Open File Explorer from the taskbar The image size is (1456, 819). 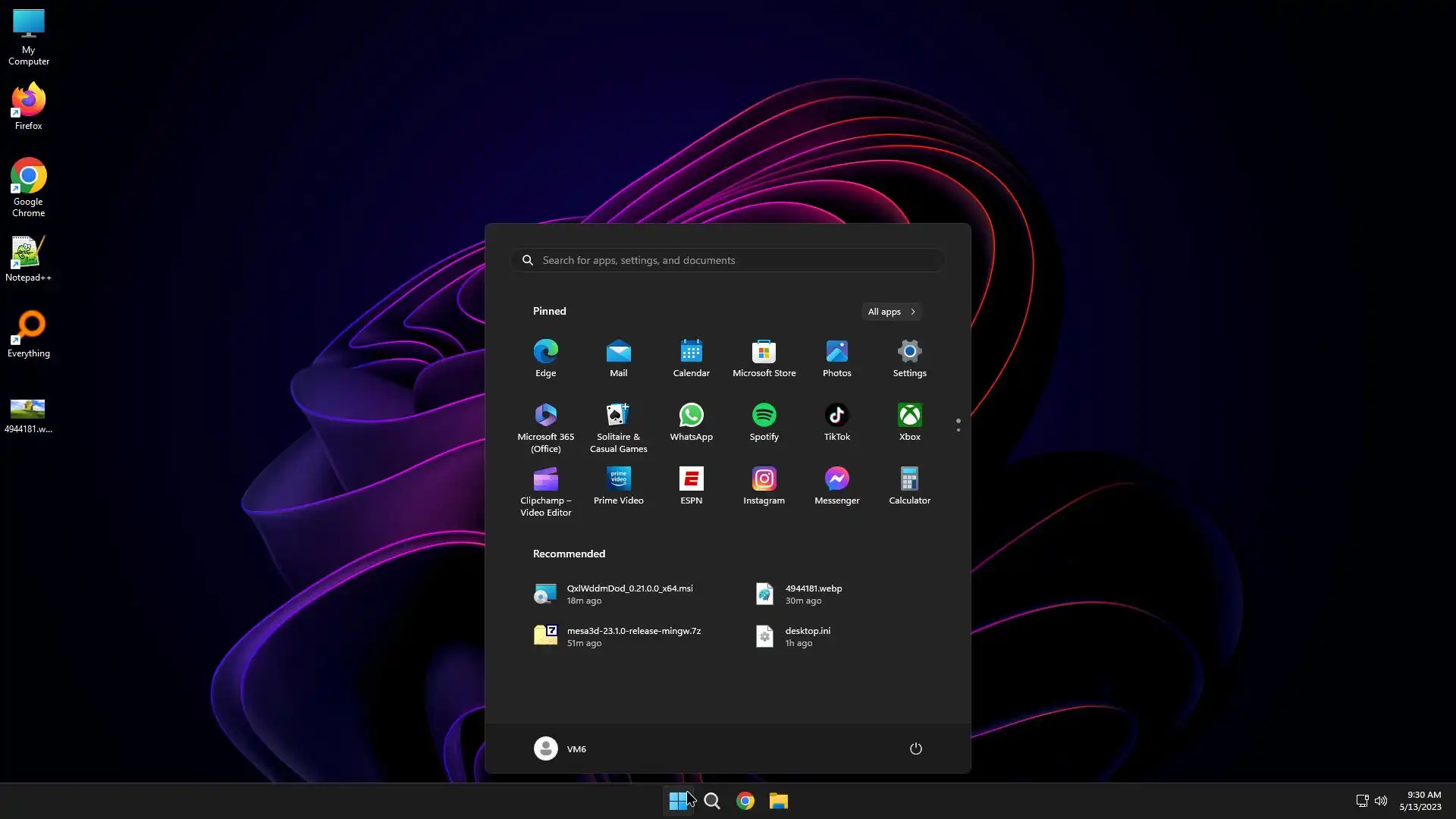pos(779,801)
